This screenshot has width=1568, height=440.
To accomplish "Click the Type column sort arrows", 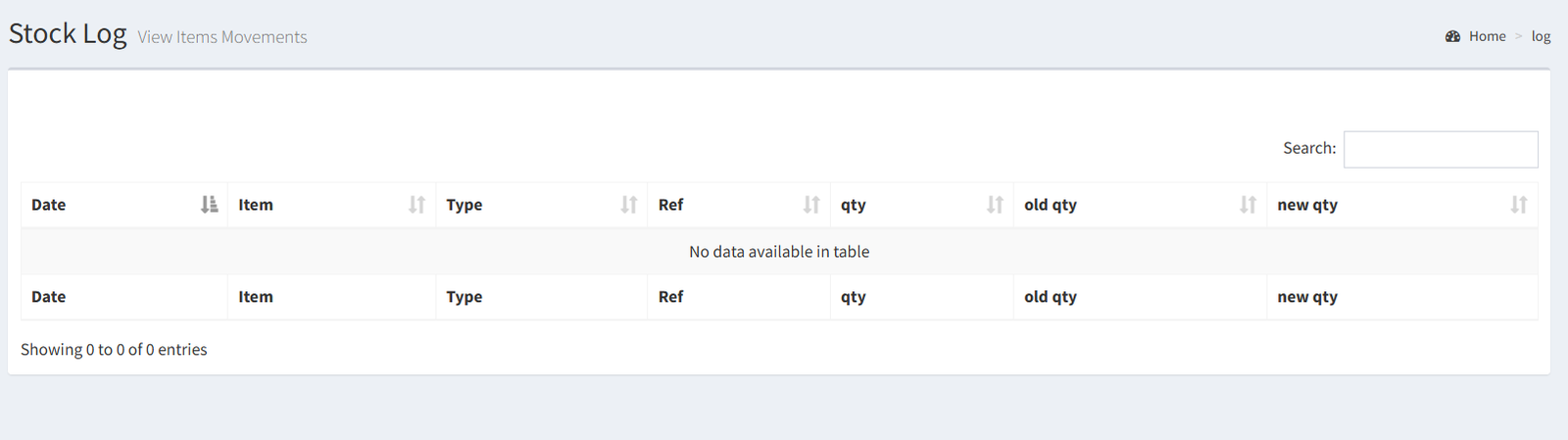I will click(628, 205).
